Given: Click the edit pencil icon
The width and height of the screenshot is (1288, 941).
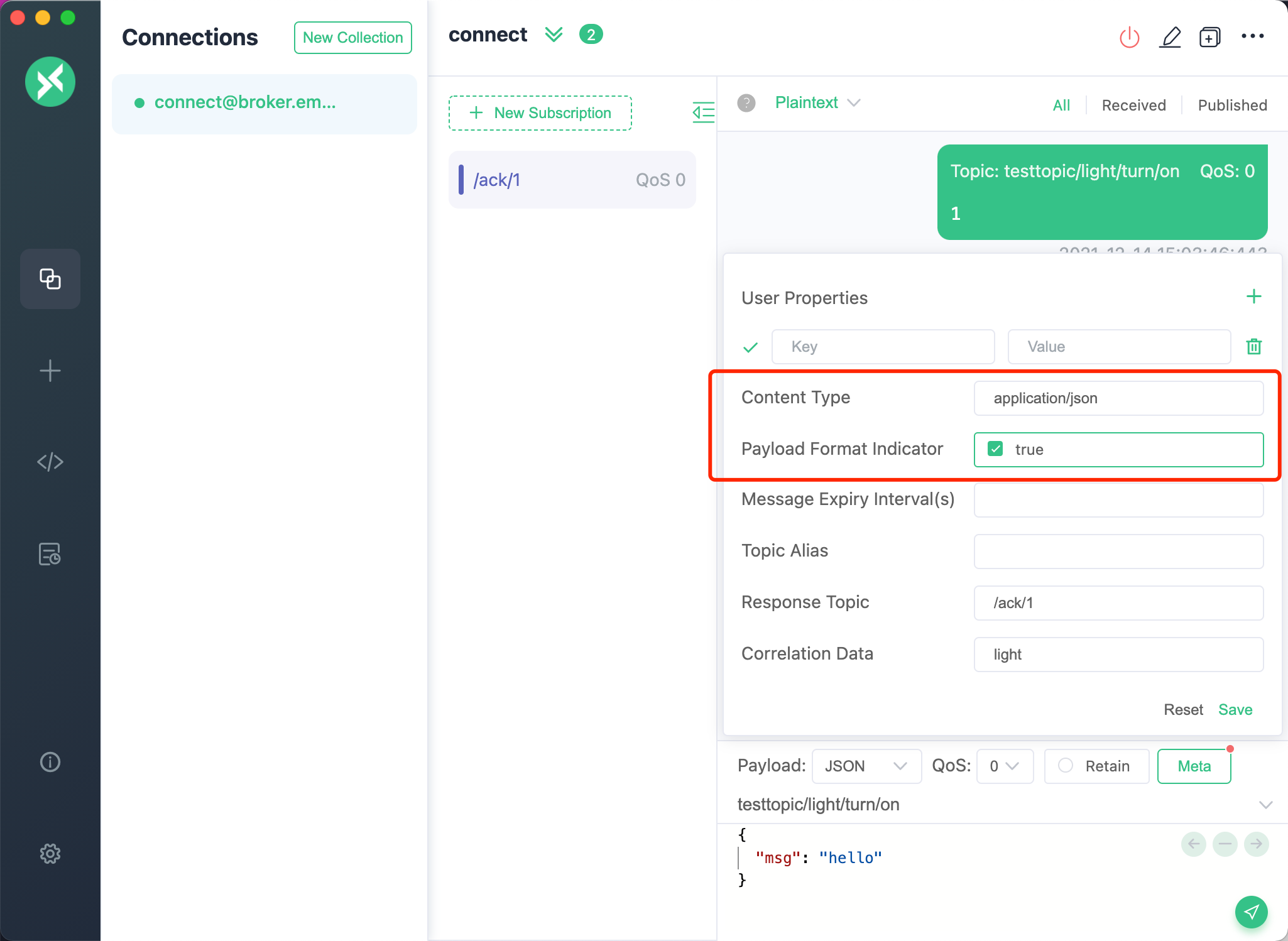Looking at the screenshot, I should (x=1170, y=37).
